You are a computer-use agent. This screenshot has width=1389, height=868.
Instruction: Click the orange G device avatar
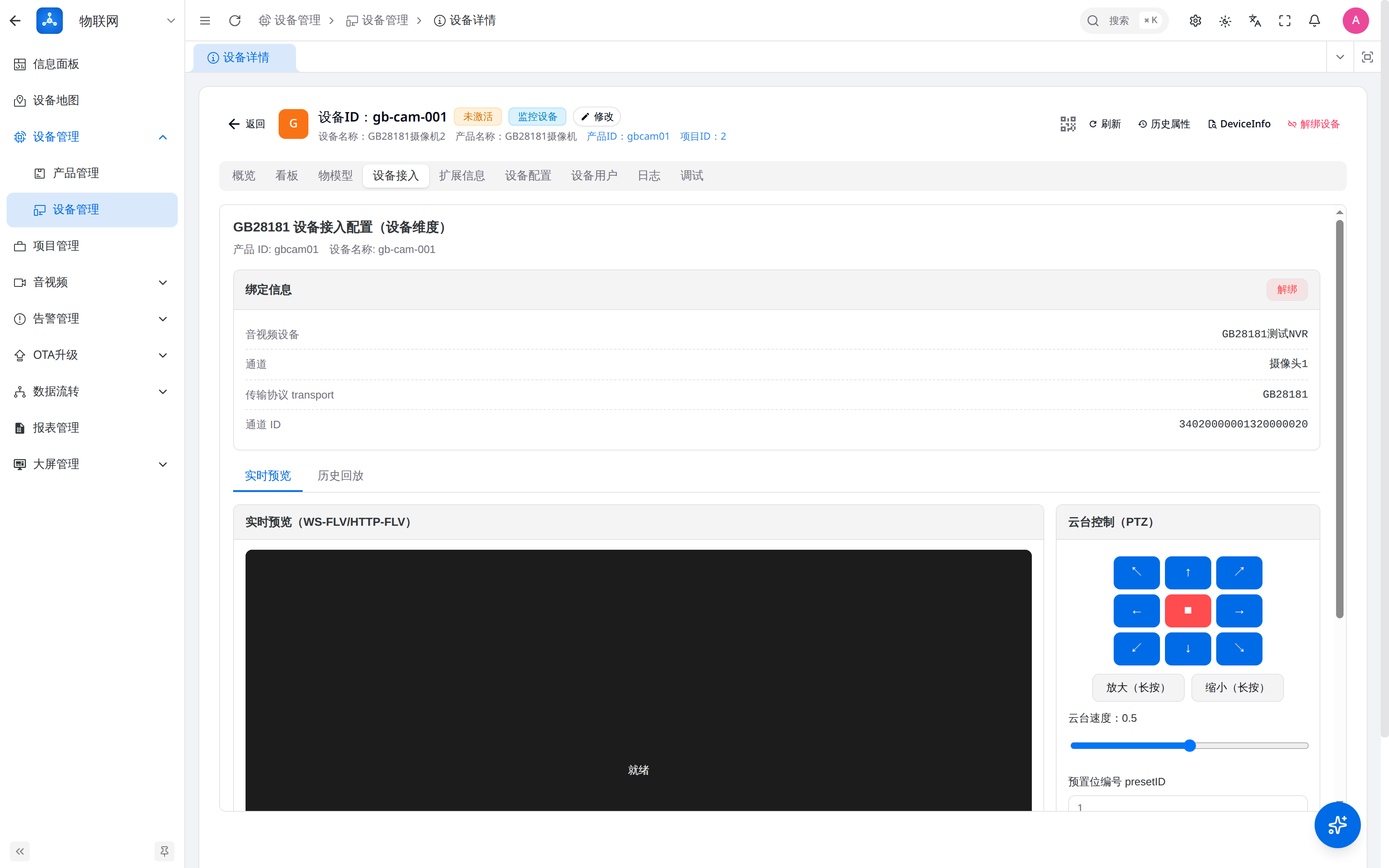pyautogui.click(x=293, y=124)
